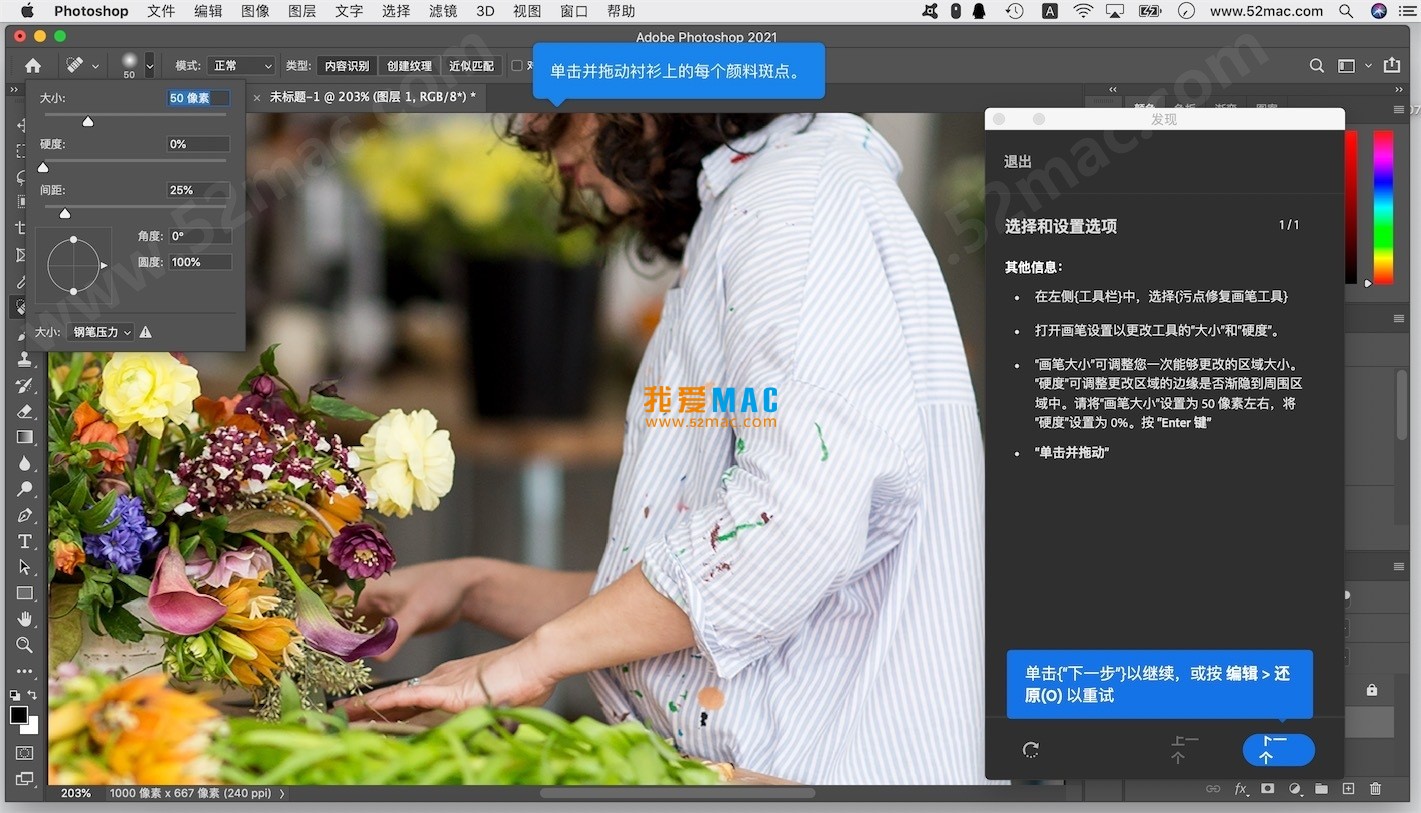Click 退出 to exit the tutorial
1421x813 pixels.
pyautogui.click(x=1018, y=161)
